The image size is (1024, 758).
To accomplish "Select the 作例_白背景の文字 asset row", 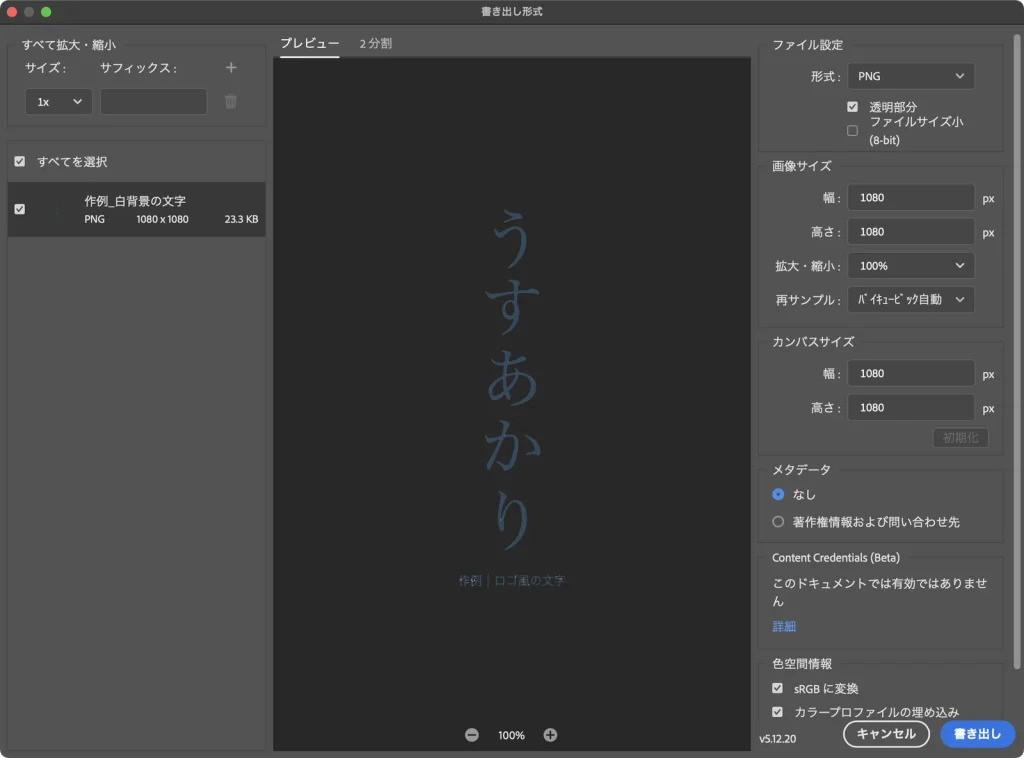I will click(x=136, y=210).
